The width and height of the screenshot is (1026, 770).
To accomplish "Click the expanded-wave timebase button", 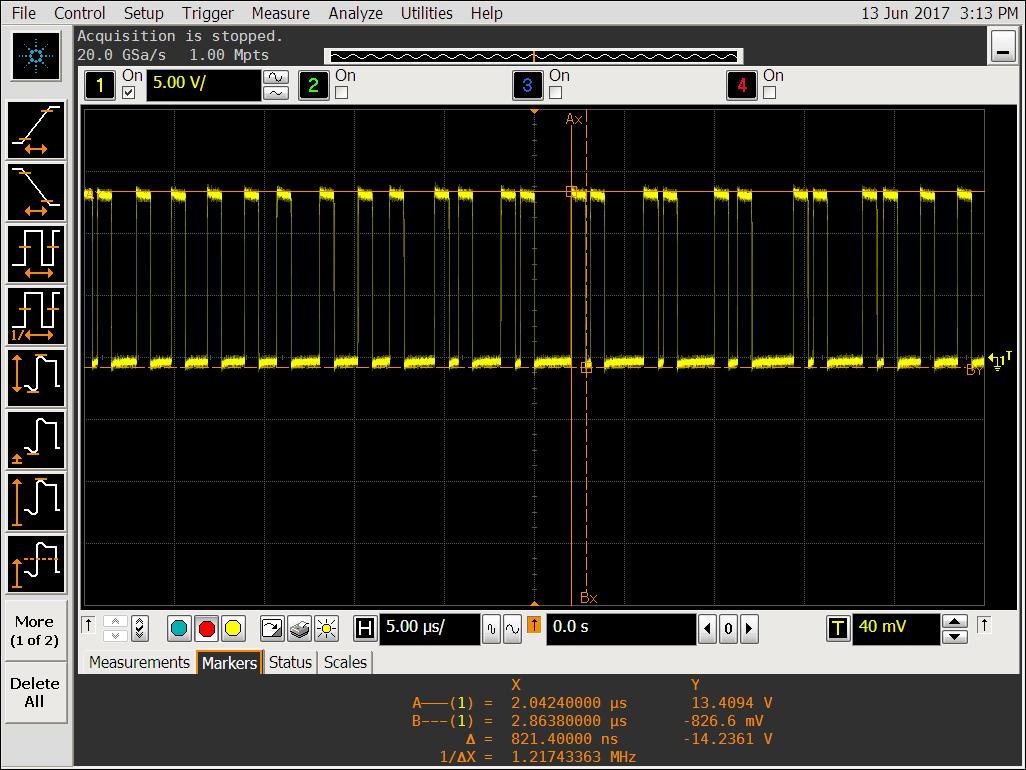I will click(512, 629).
